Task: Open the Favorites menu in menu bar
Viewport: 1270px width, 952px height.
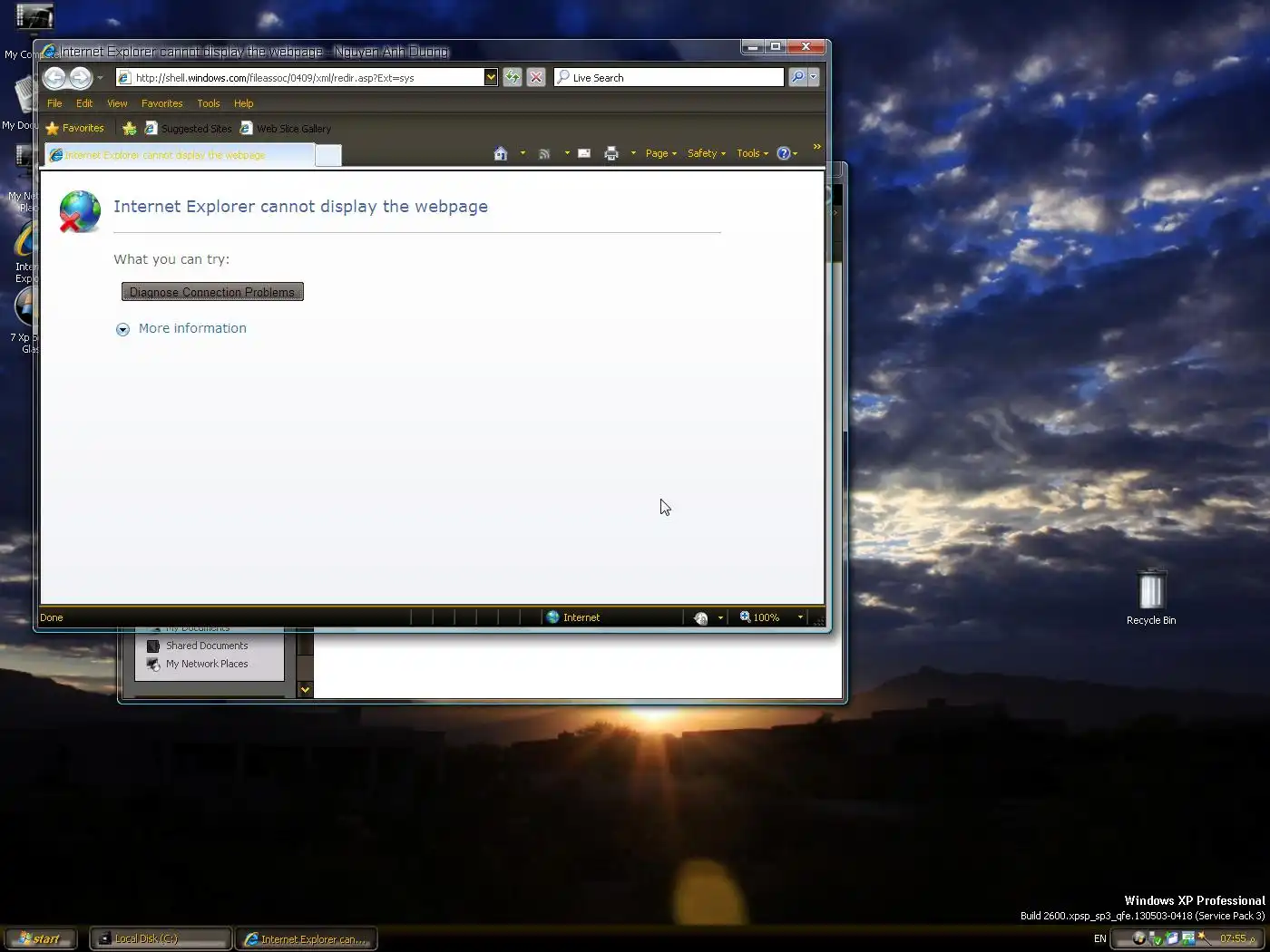Action: point(161,103)
